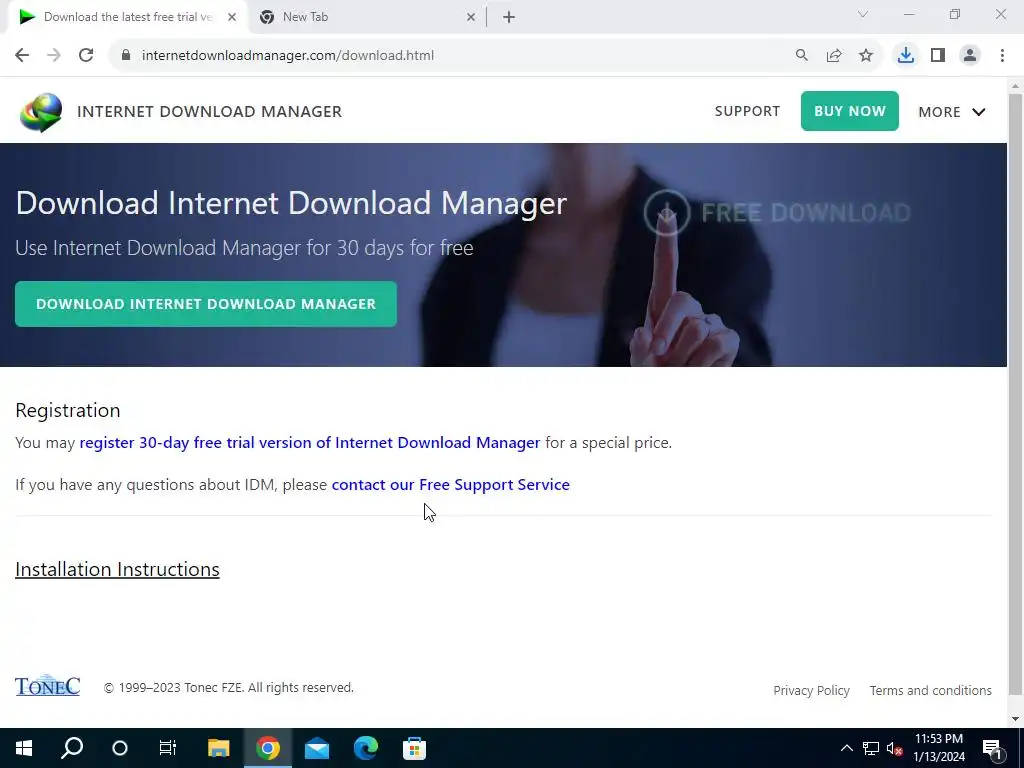Open Windows taskbar search
Image resolution: width=1024 pixels, height=768 pixels.
[72, 748]
